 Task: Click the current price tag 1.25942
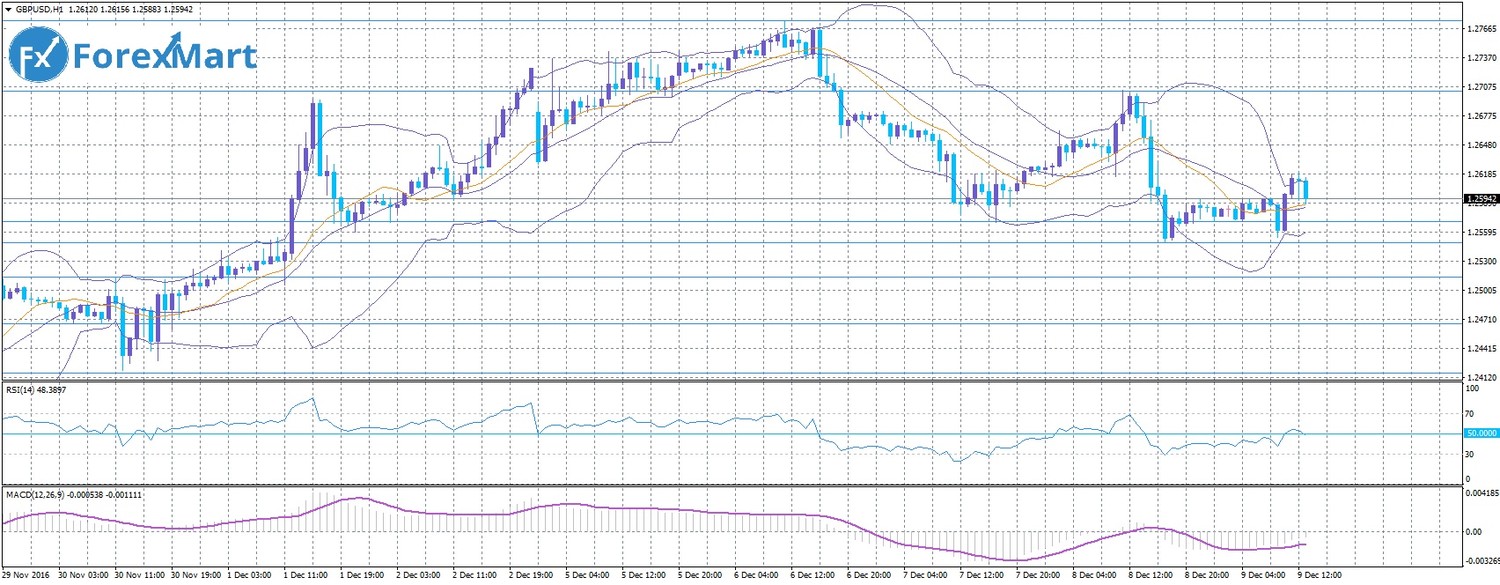(x=1481, y=199)
